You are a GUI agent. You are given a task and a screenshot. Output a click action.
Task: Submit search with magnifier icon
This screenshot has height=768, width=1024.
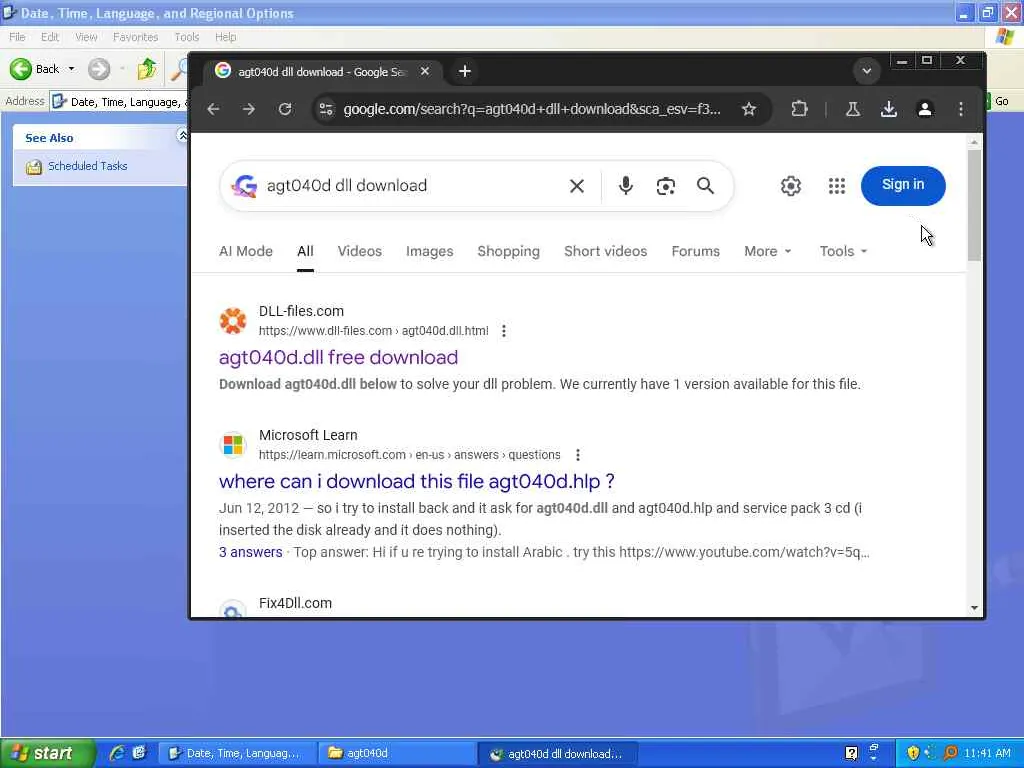point(705,186)
